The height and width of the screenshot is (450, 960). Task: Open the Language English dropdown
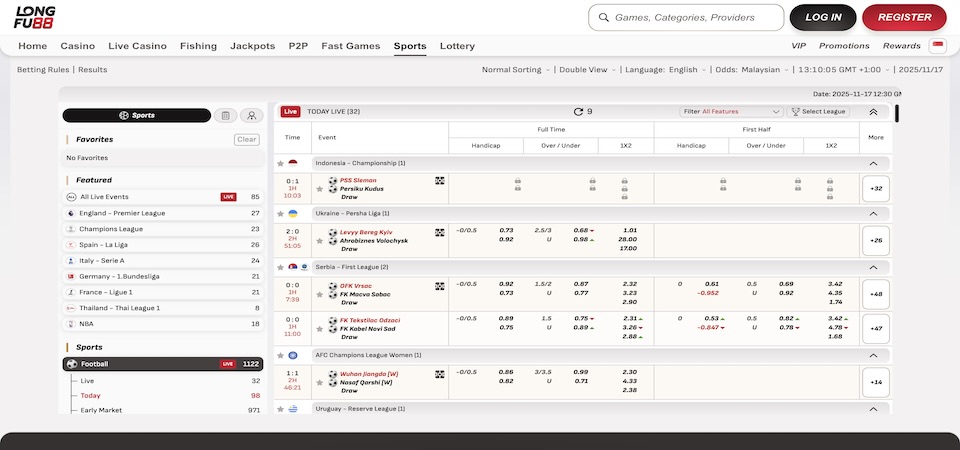click(x=666, y=70)
